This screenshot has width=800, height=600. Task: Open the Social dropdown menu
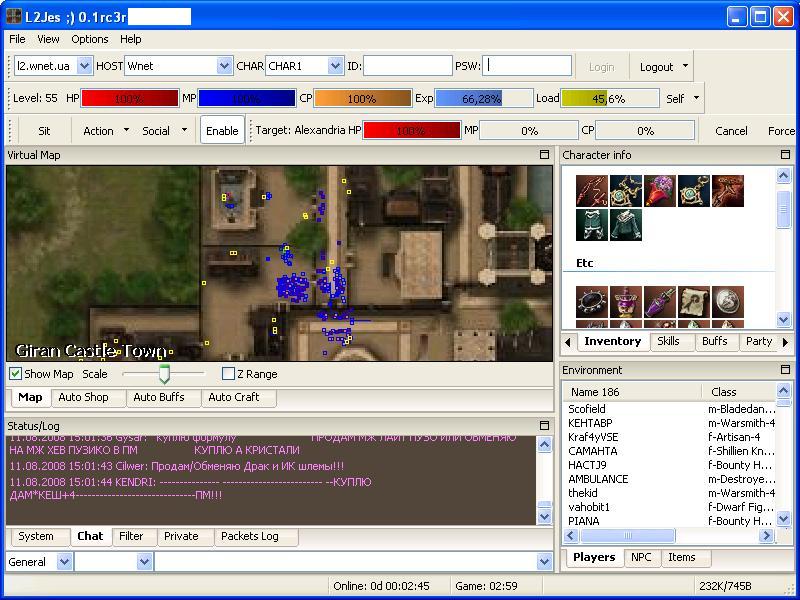pyautogui.click(x=184, y=131)
